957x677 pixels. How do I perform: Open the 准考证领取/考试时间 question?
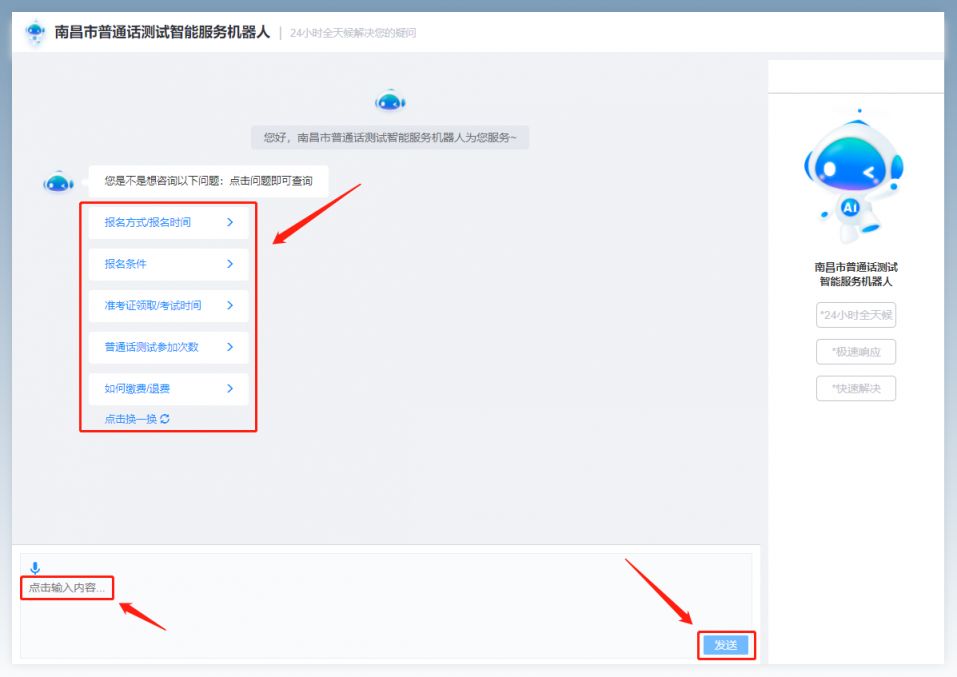168,305
